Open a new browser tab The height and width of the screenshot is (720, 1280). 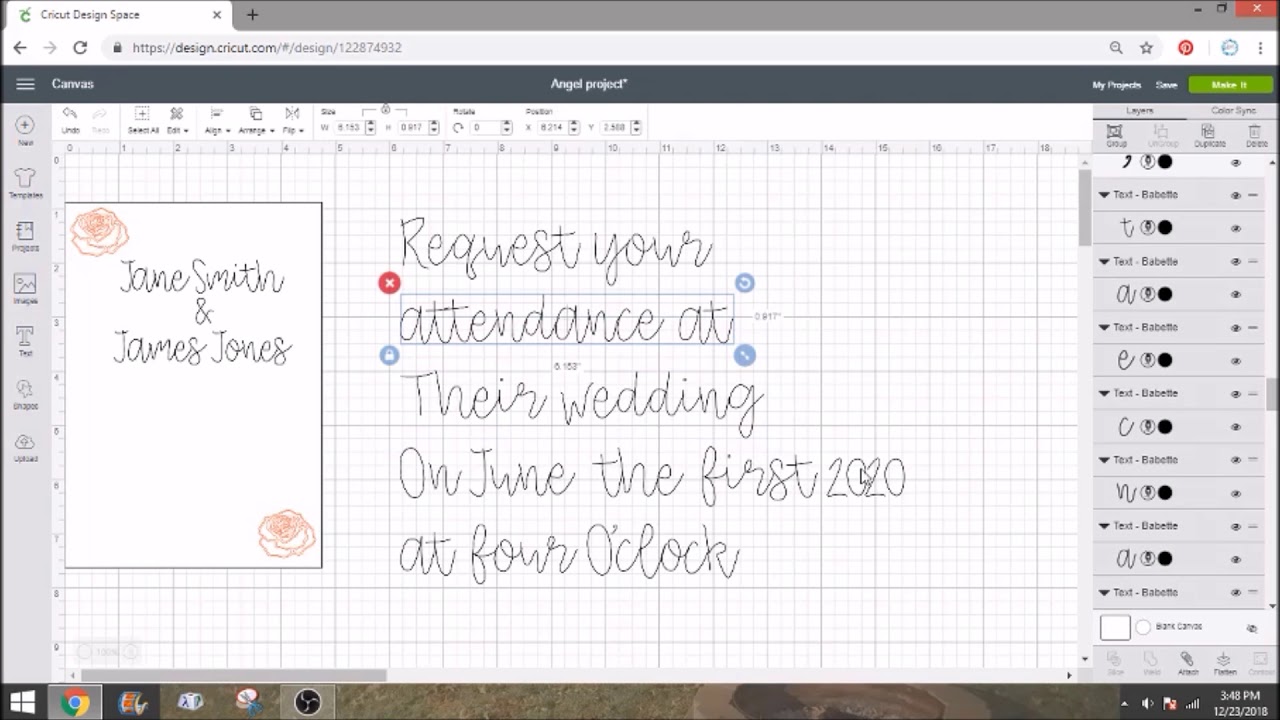pos(252,15)
